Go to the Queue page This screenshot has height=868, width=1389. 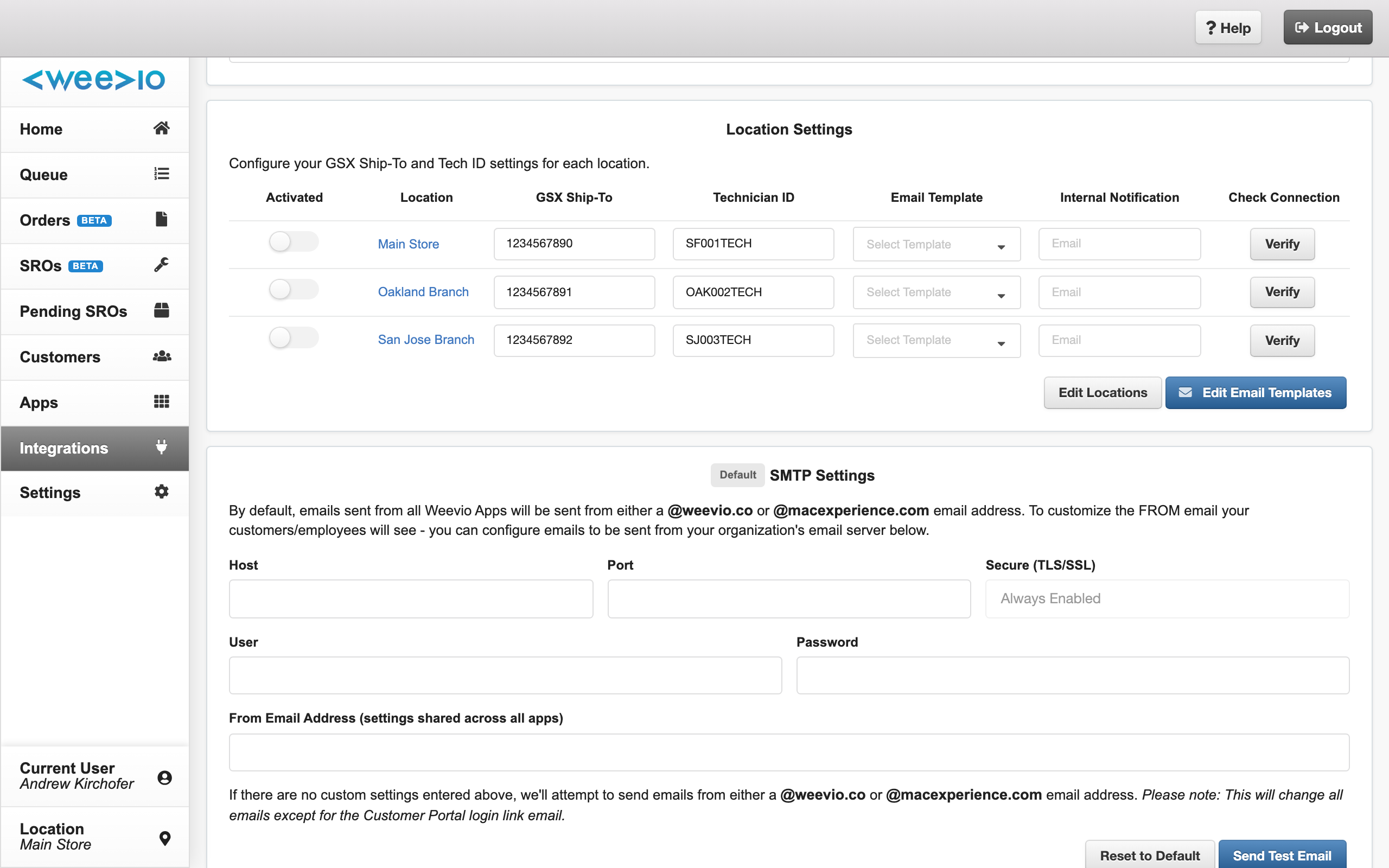click(x=95, y=175)
